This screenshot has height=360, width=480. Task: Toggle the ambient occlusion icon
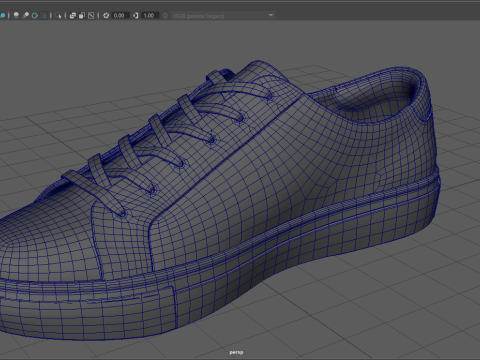click(x=25, y=15)
